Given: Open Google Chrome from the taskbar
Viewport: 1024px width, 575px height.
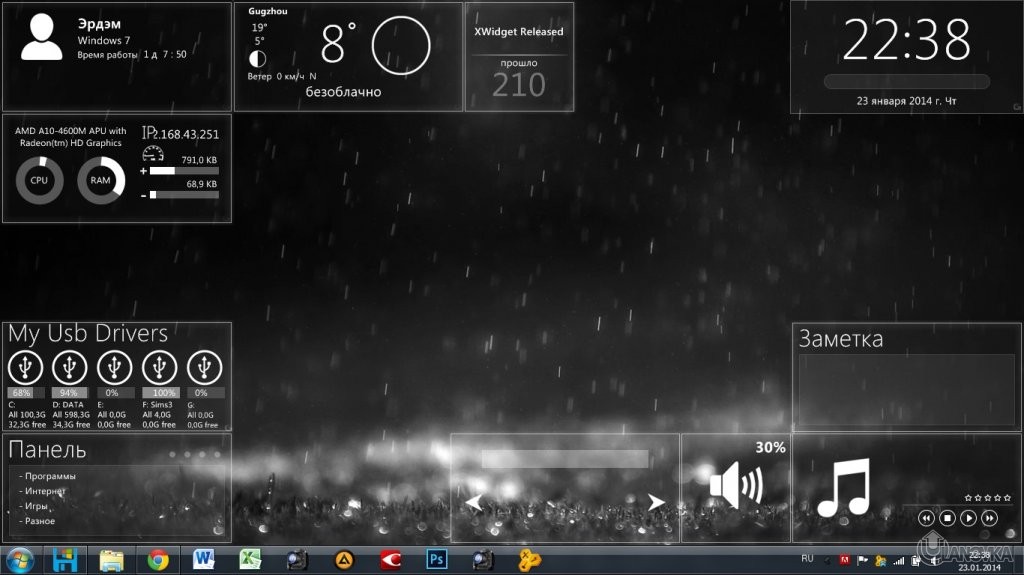Looking at the screenshot, I should 158,560.
